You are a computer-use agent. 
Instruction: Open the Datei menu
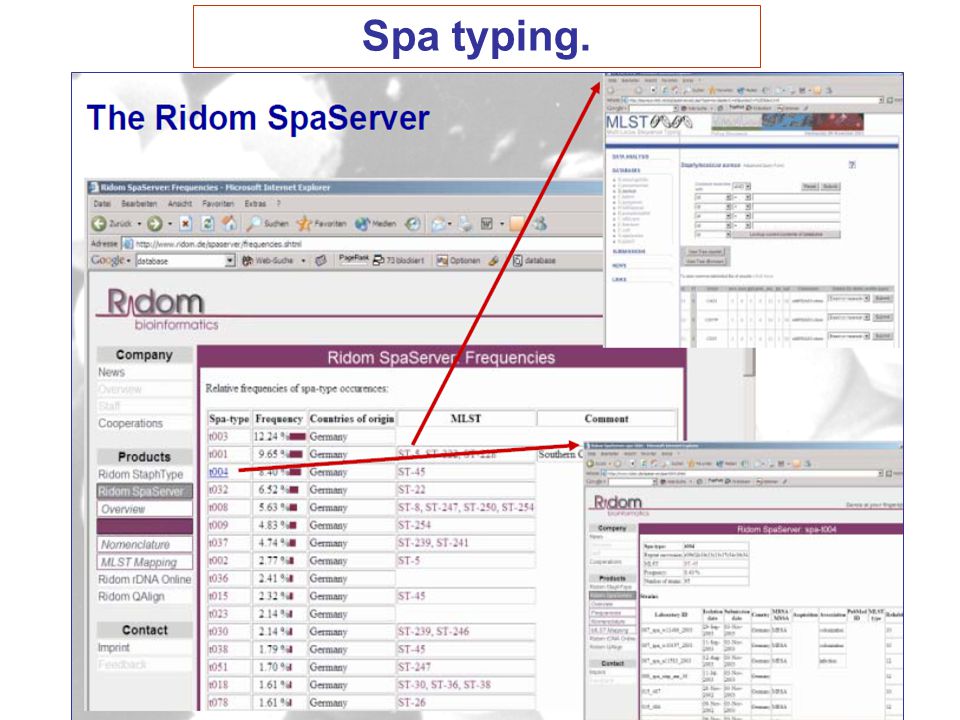(102, 204)
